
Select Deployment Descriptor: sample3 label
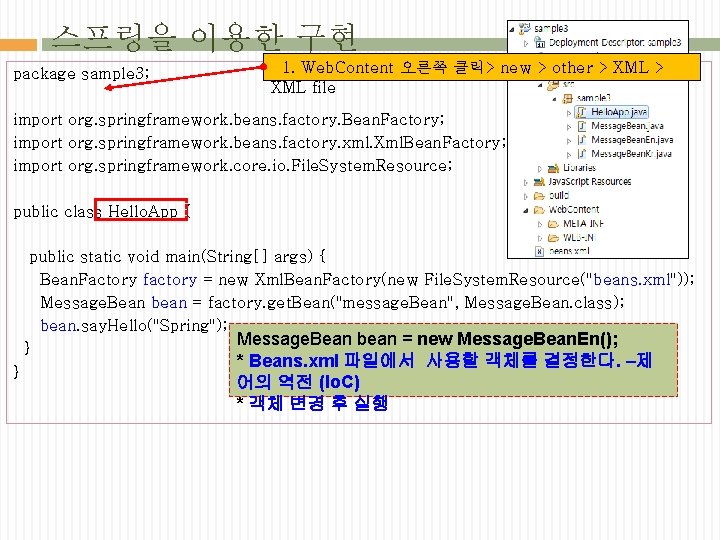click(x=615, y=43)
